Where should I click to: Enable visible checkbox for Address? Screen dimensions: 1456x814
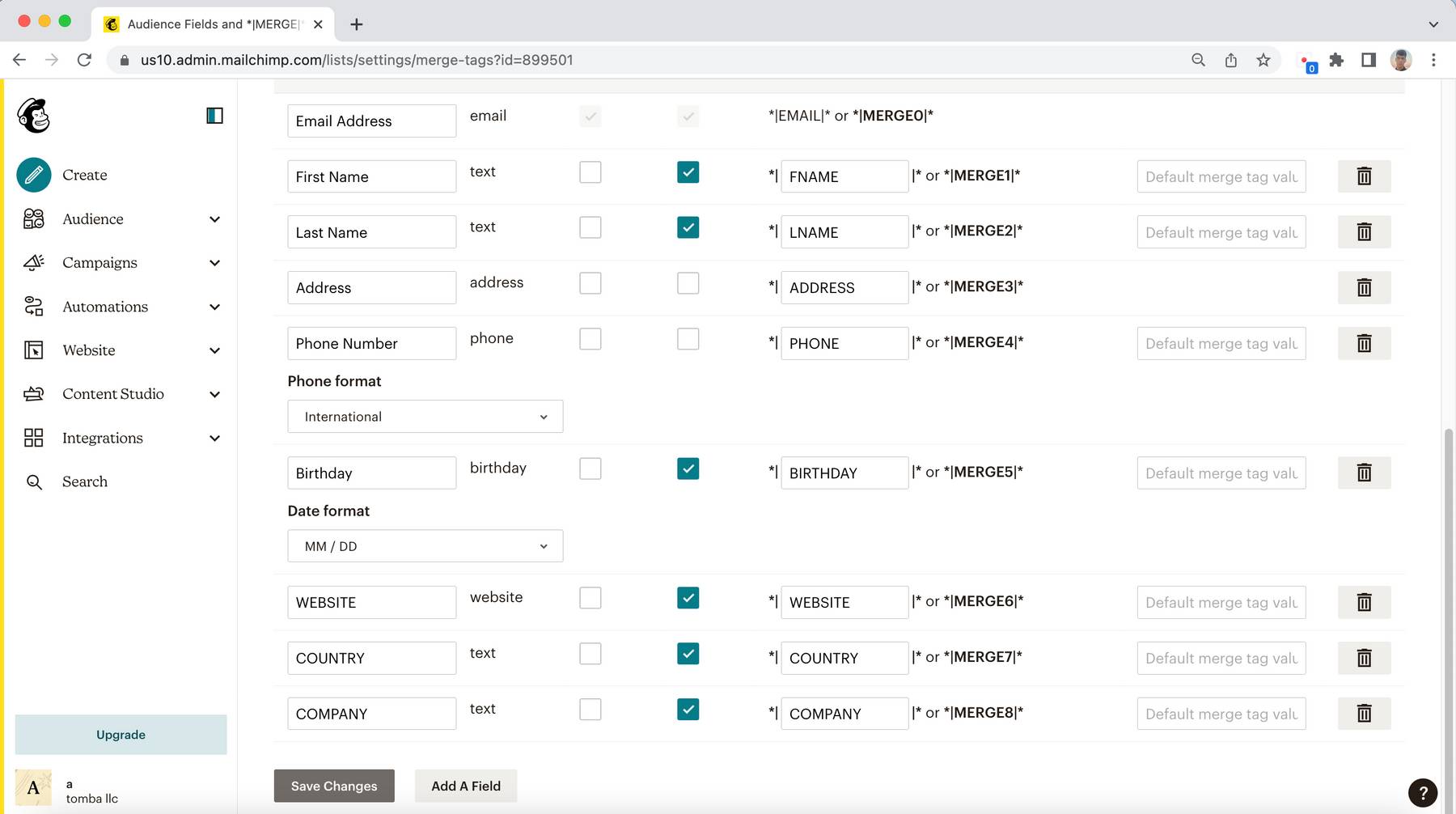tap(688, 283)
